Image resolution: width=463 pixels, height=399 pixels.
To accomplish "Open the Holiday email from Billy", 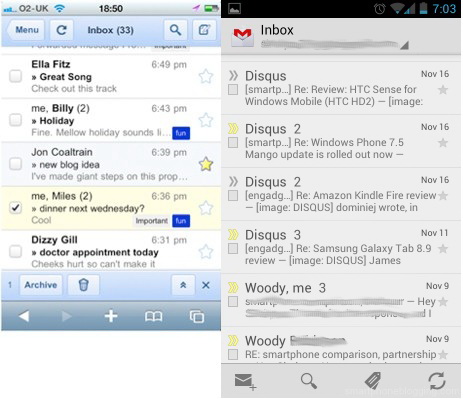I will click(111, 121).
